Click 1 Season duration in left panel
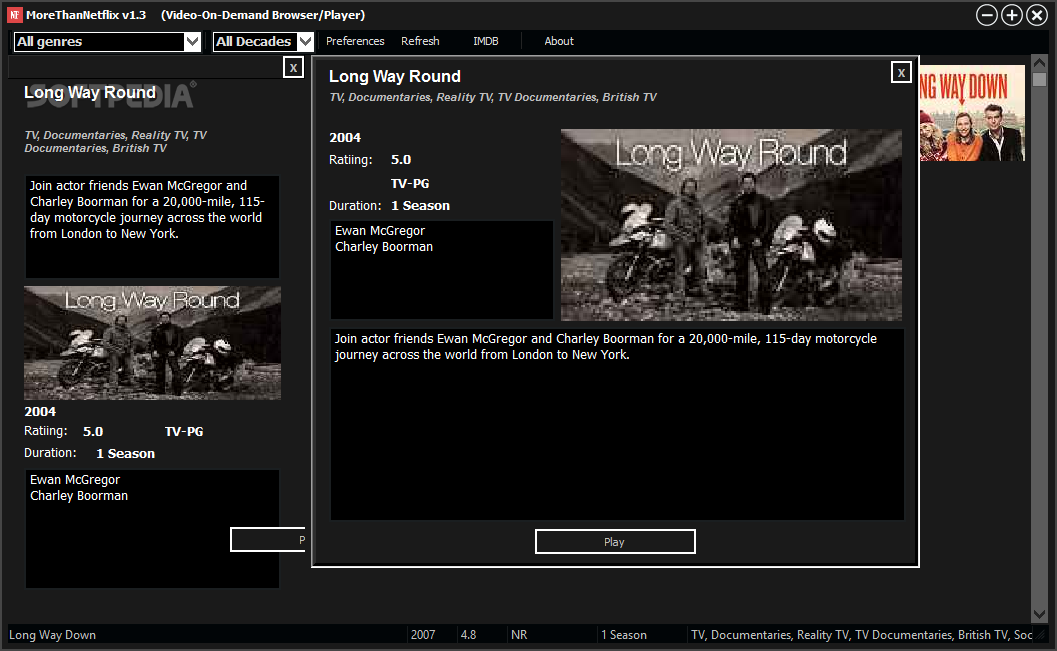The image size is (1057, 651). tap(125, 454)
